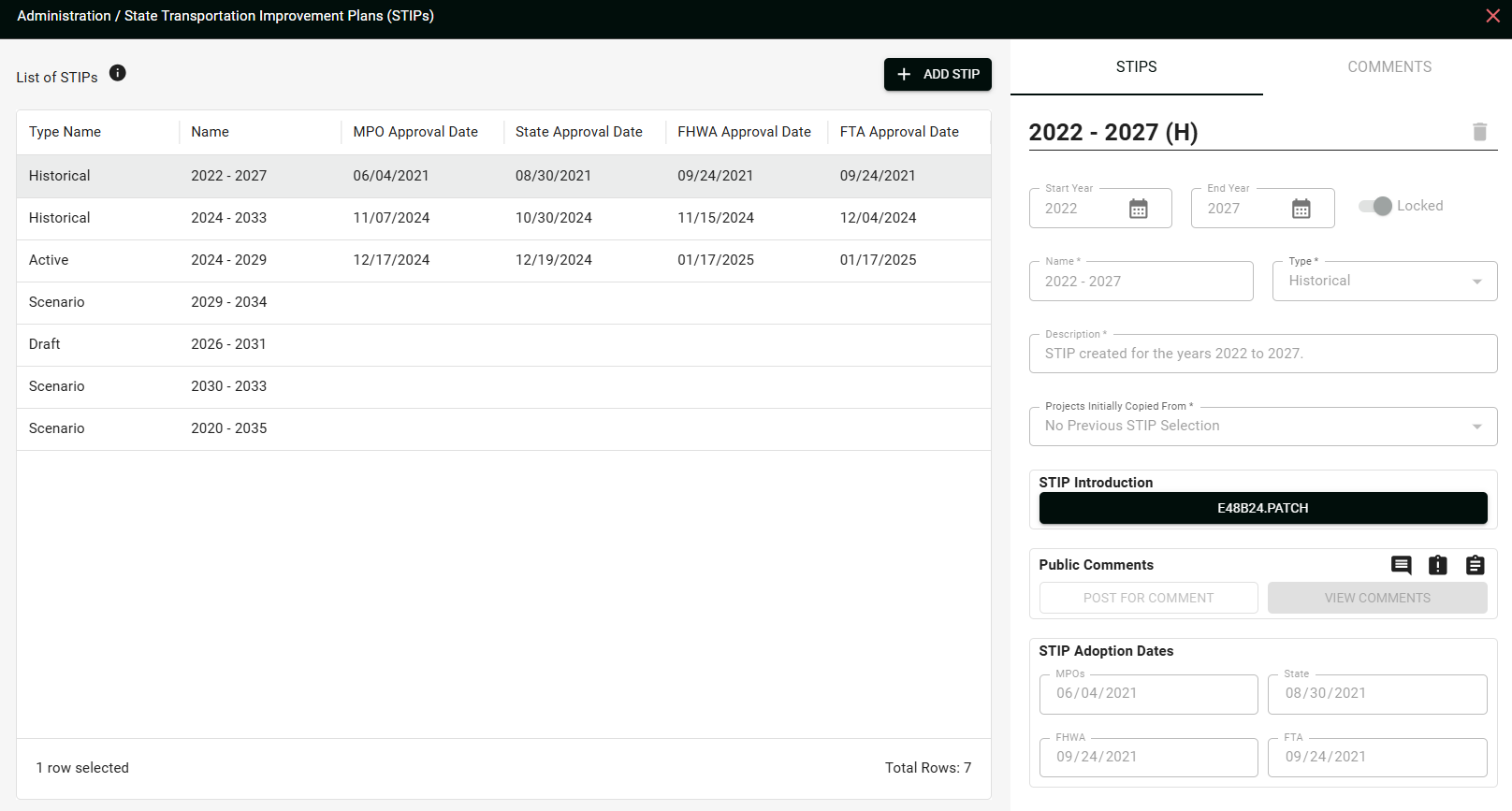Open the End Year calendar picker
Viewport: 1512px width, 811px height.
pyautogui.click(x=1301, y=209)
